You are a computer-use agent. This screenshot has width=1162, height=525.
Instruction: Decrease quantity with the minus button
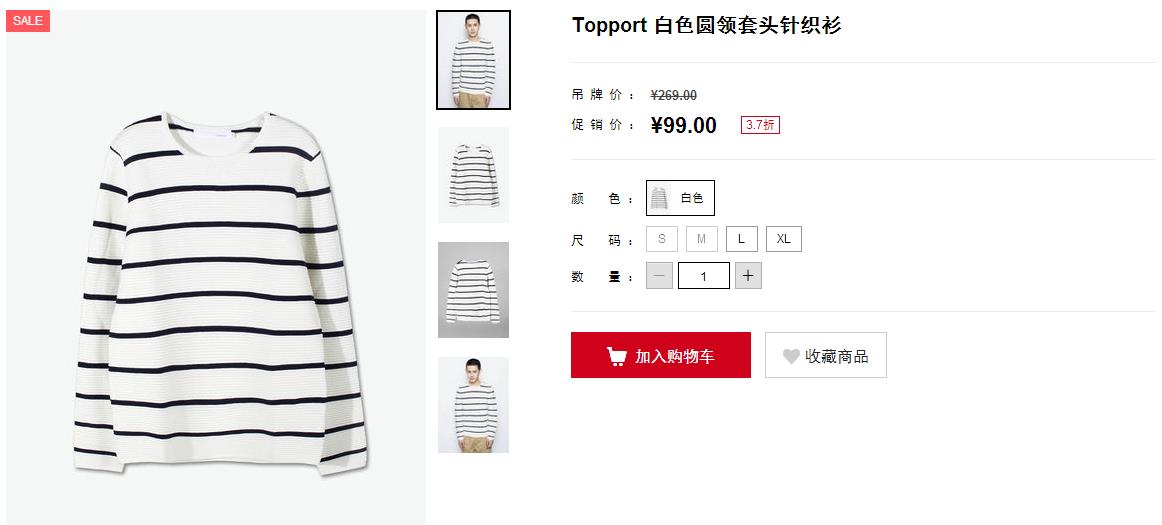point(660,276)
